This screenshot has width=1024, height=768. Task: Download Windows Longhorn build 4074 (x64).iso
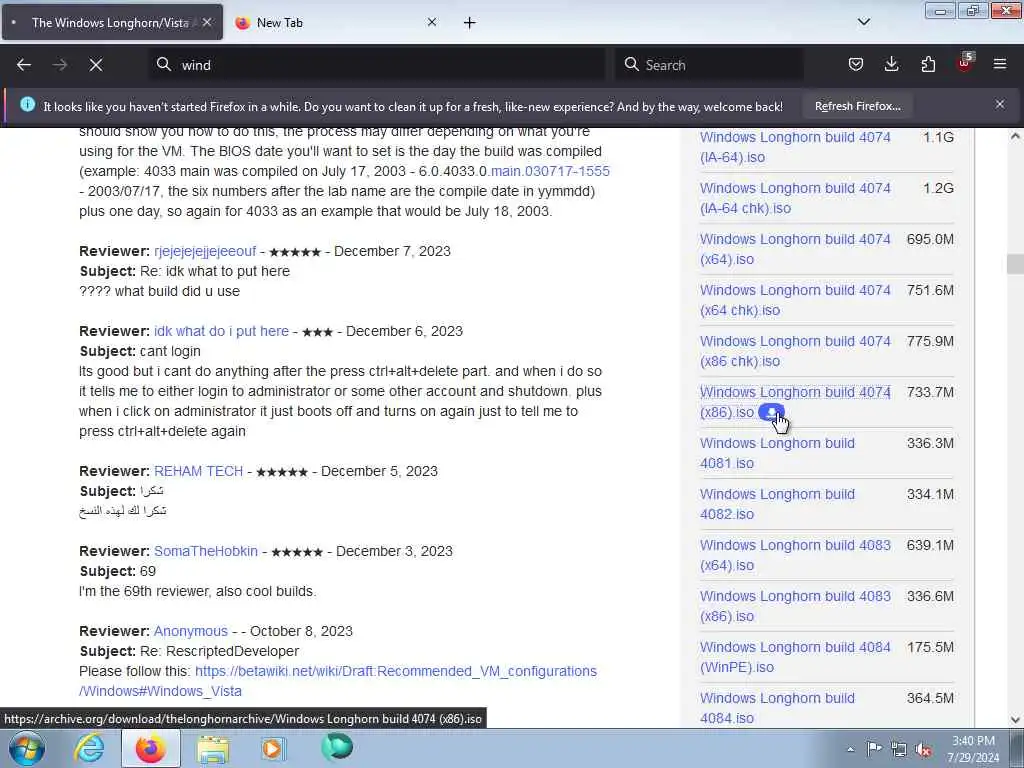(795, 249)
